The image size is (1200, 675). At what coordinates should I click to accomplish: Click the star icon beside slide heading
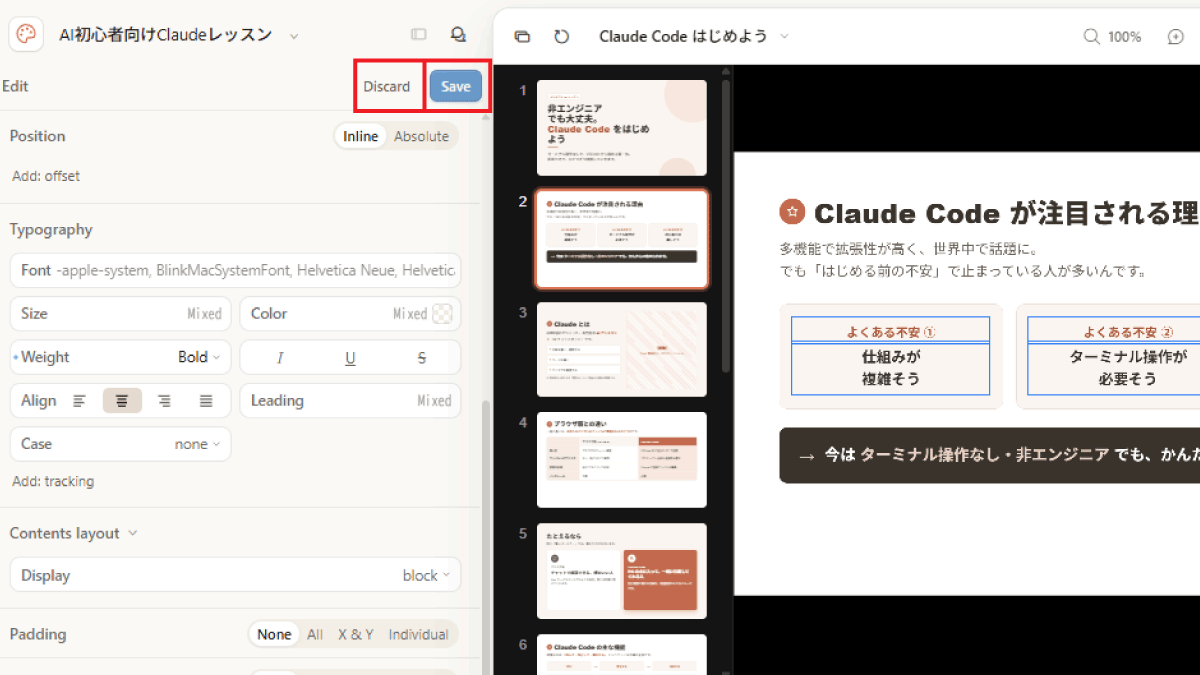coord(792,212)
